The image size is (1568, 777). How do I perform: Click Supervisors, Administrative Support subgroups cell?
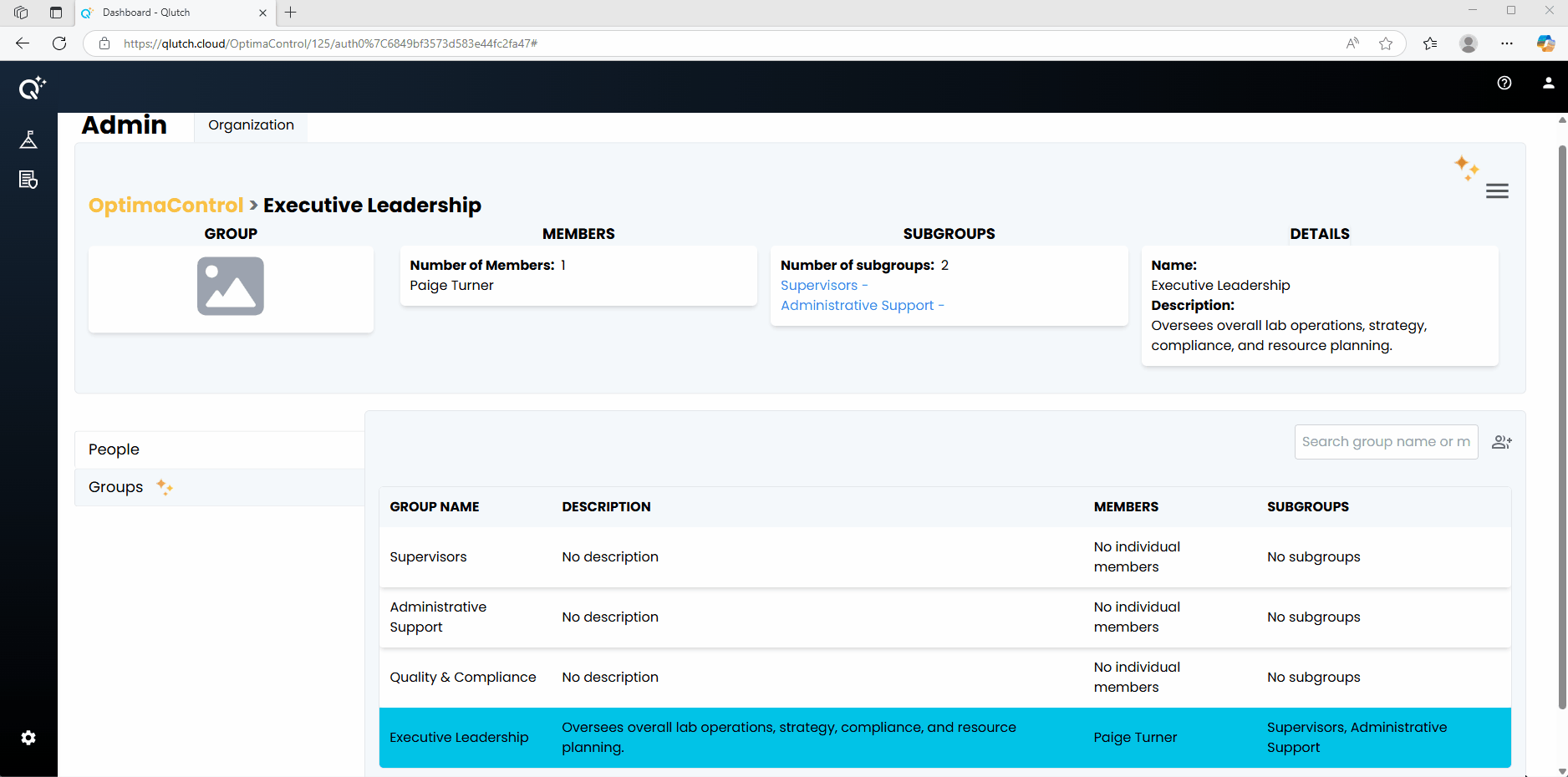(x=1357, y=738)
